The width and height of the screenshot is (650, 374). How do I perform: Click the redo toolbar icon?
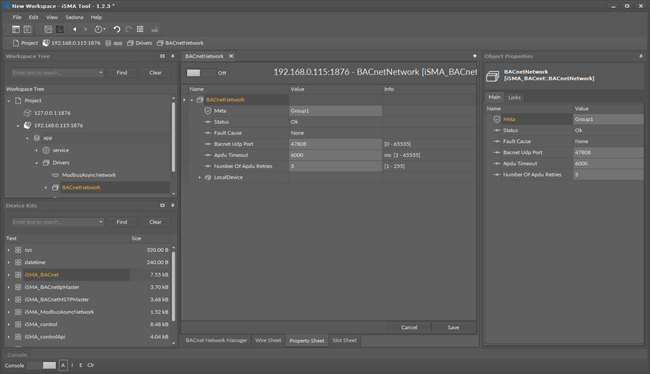coord(129,29)
